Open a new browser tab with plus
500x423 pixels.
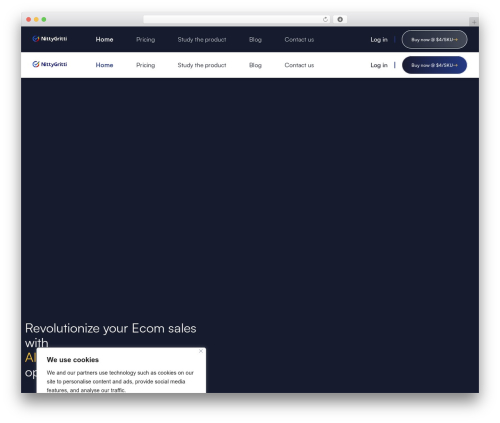click(x=474, y=22)
